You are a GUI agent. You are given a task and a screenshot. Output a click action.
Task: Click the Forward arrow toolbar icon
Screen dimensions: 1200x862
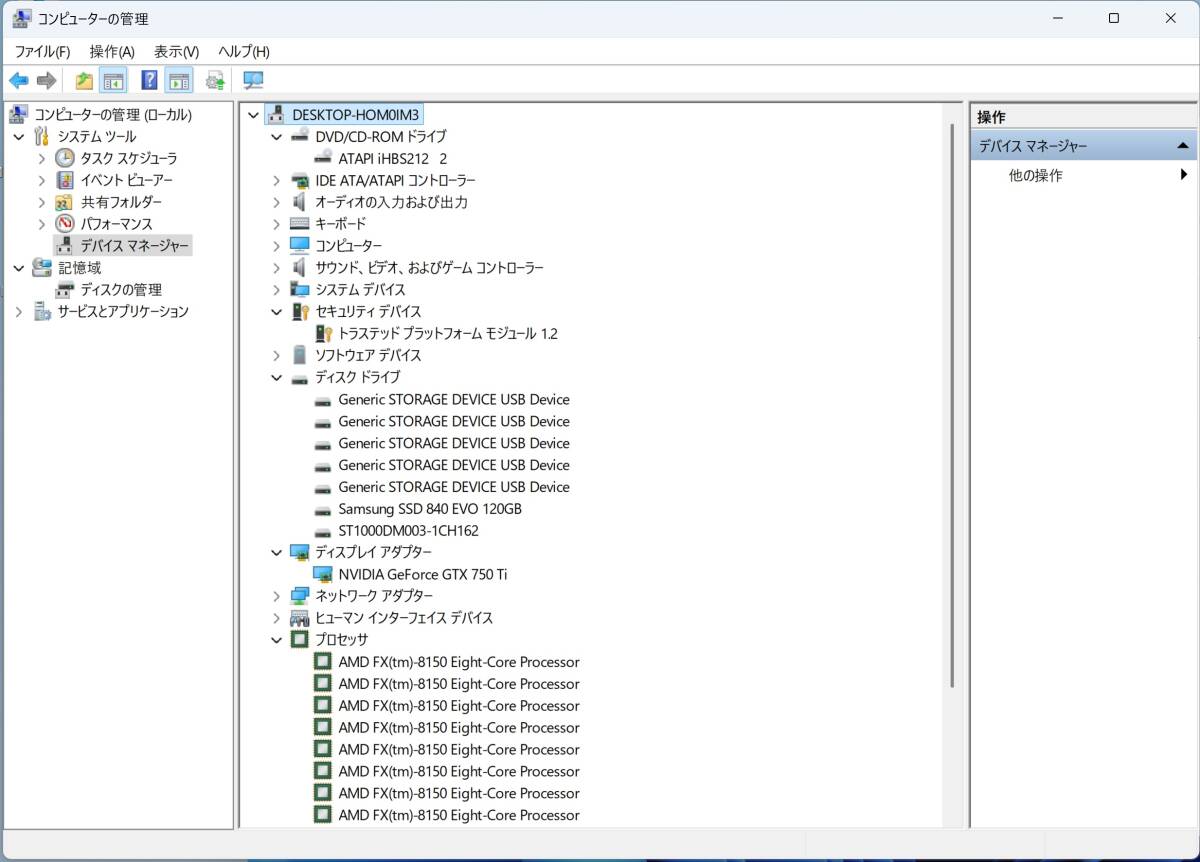[46, 81]
